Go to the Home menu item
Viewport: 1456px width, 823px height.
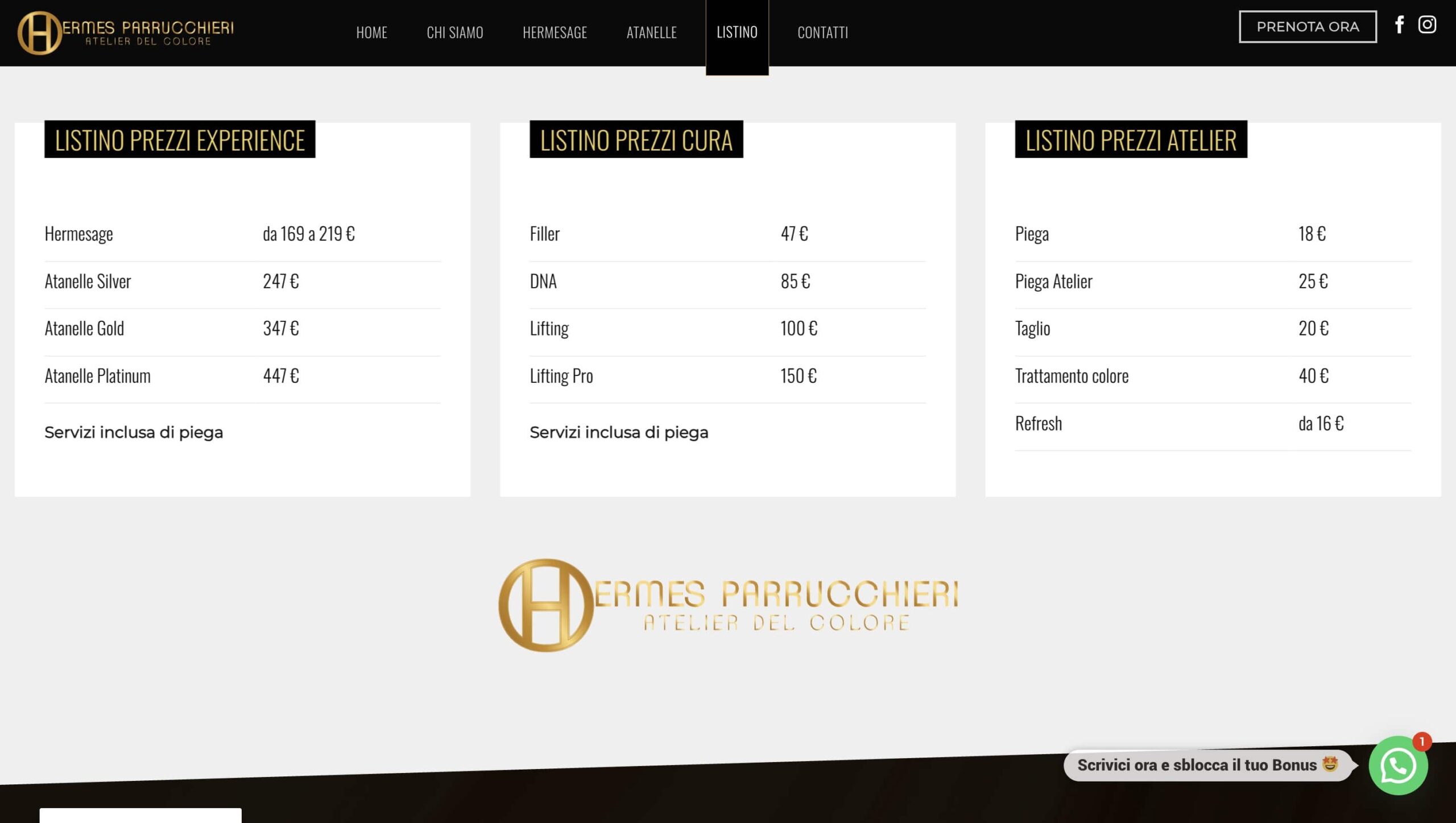coord(371,32)
